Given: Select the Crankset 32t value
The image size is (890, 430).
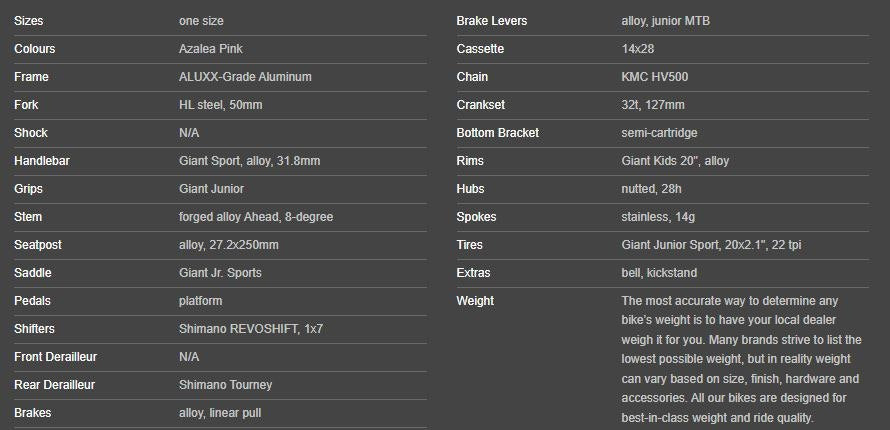Looking at the screenshot, I should 653,105.
